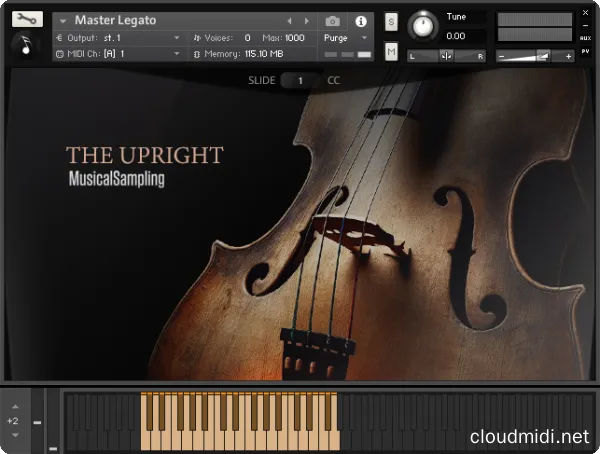Shift keyboard octave down with the arrow
Screen dimensions: 600x454
coord(15,435)
